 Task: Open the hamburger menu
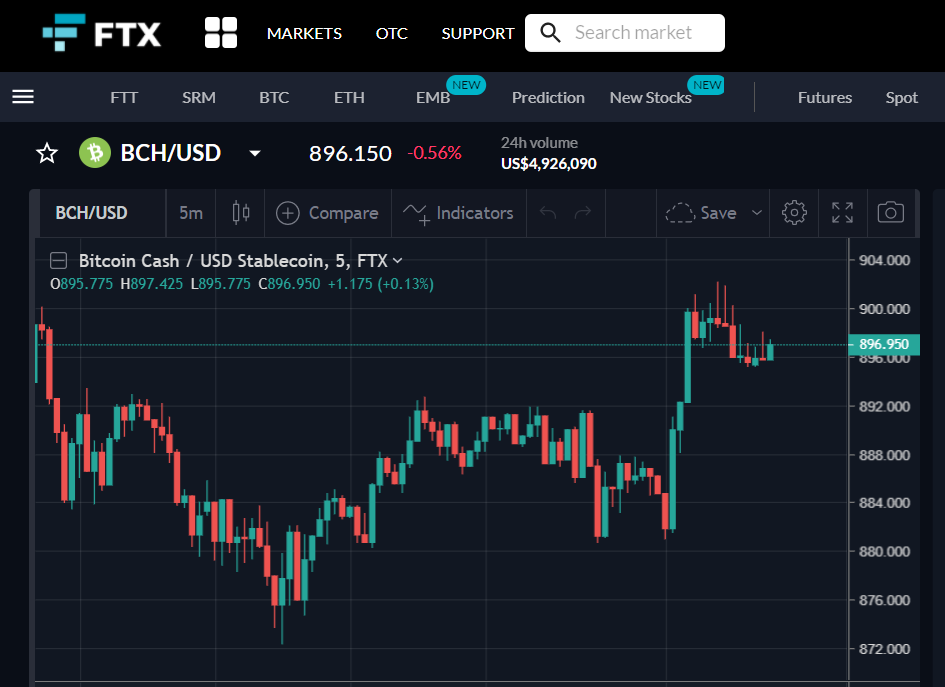[x=23, y=96]
